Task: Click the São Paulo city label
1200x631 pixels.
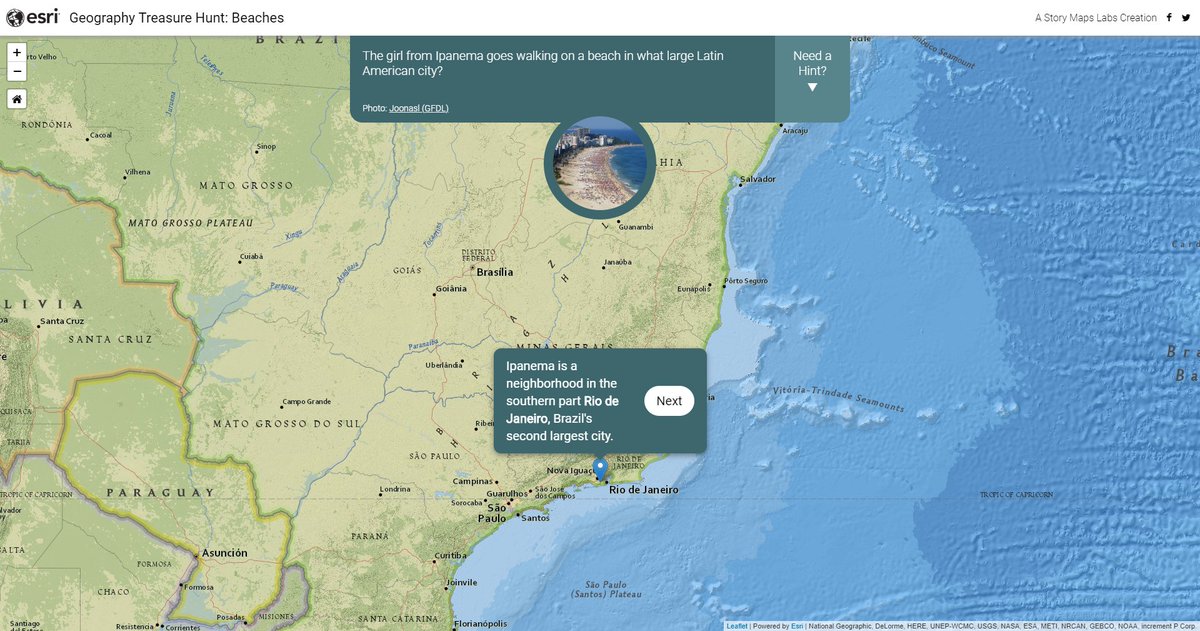Action: [x=492, y=512]
